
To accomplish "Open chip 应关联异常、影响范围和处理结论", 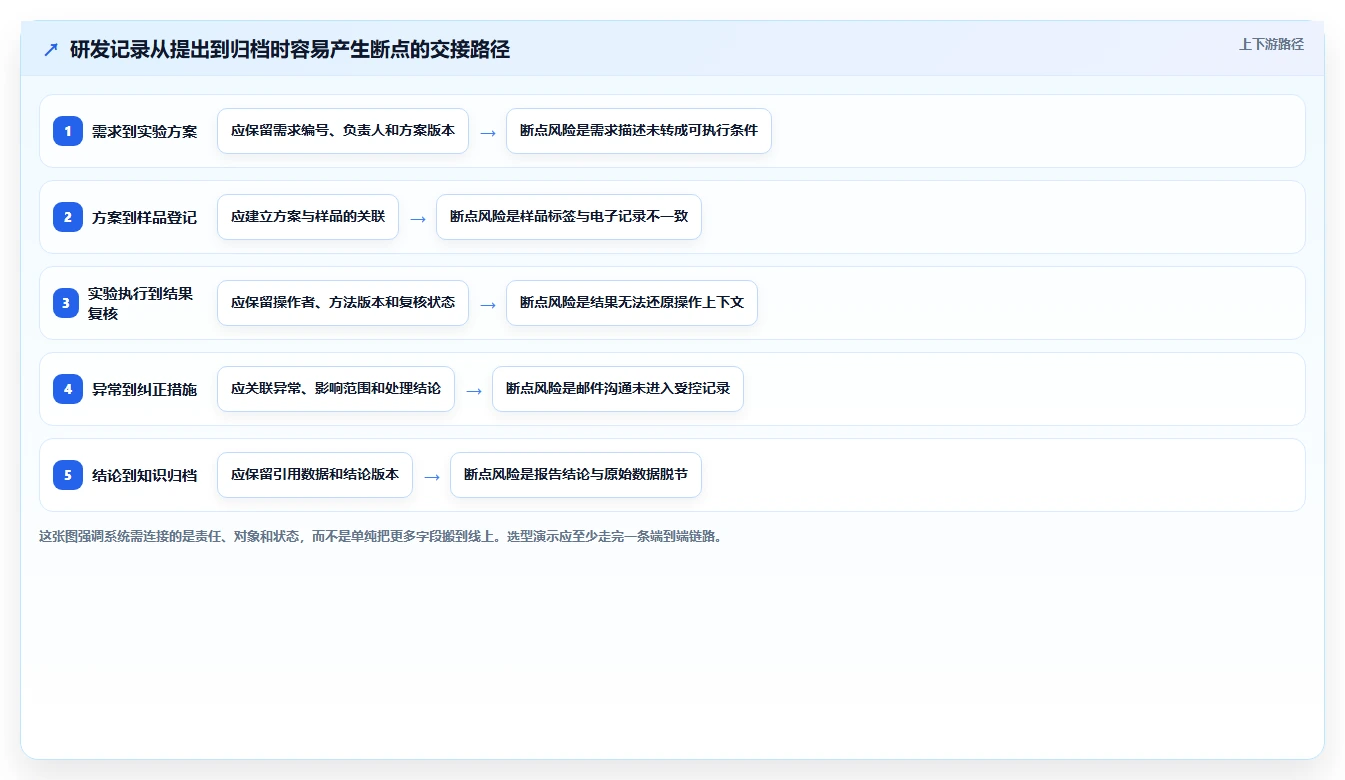I will [x=336, y=389].
